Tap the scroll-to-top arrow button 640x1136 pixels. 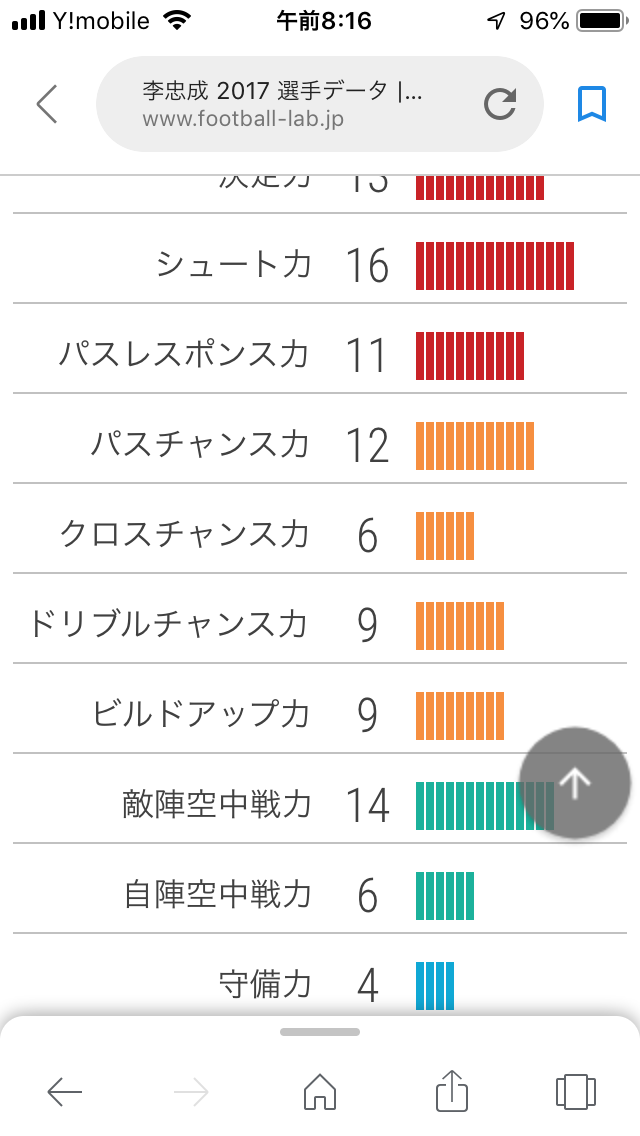575,784
